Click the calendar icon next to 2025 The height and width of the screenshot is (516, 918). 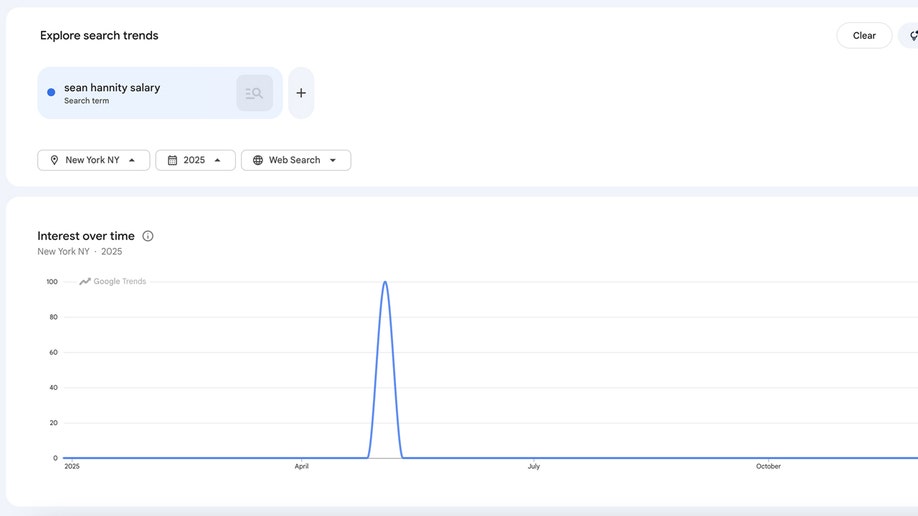click(172, 160)
